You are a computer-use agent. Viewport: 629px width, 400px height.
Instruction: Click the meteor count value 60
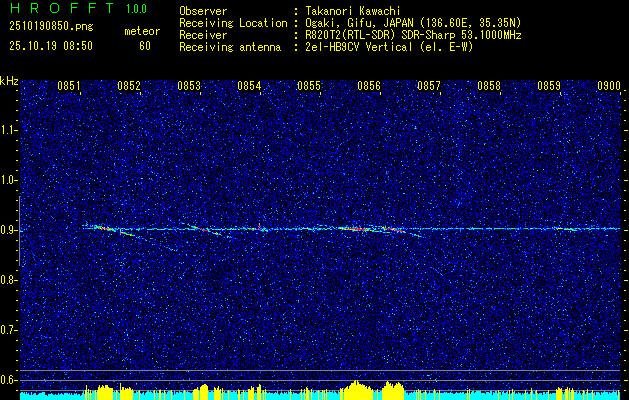(x=145, y=46)
